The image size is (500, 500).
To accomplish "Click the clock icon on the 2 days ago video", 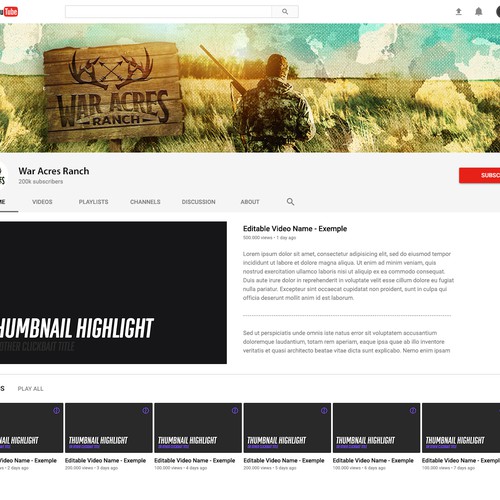I will [56, 410].
